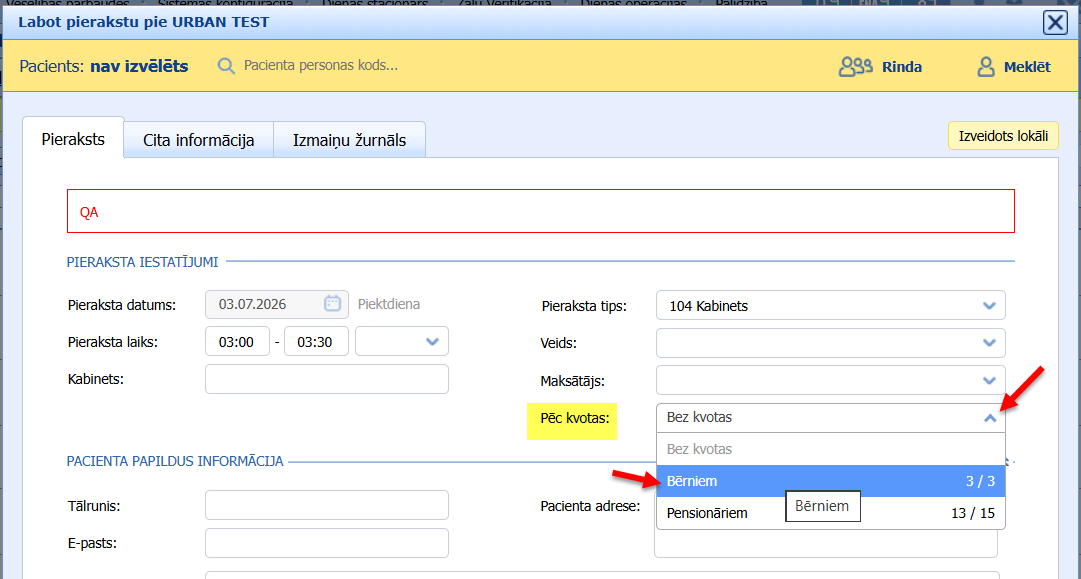The image size is (1081, 579).
Task: Select the greyed Bez kvotas list option
Action: pos(831,449)
